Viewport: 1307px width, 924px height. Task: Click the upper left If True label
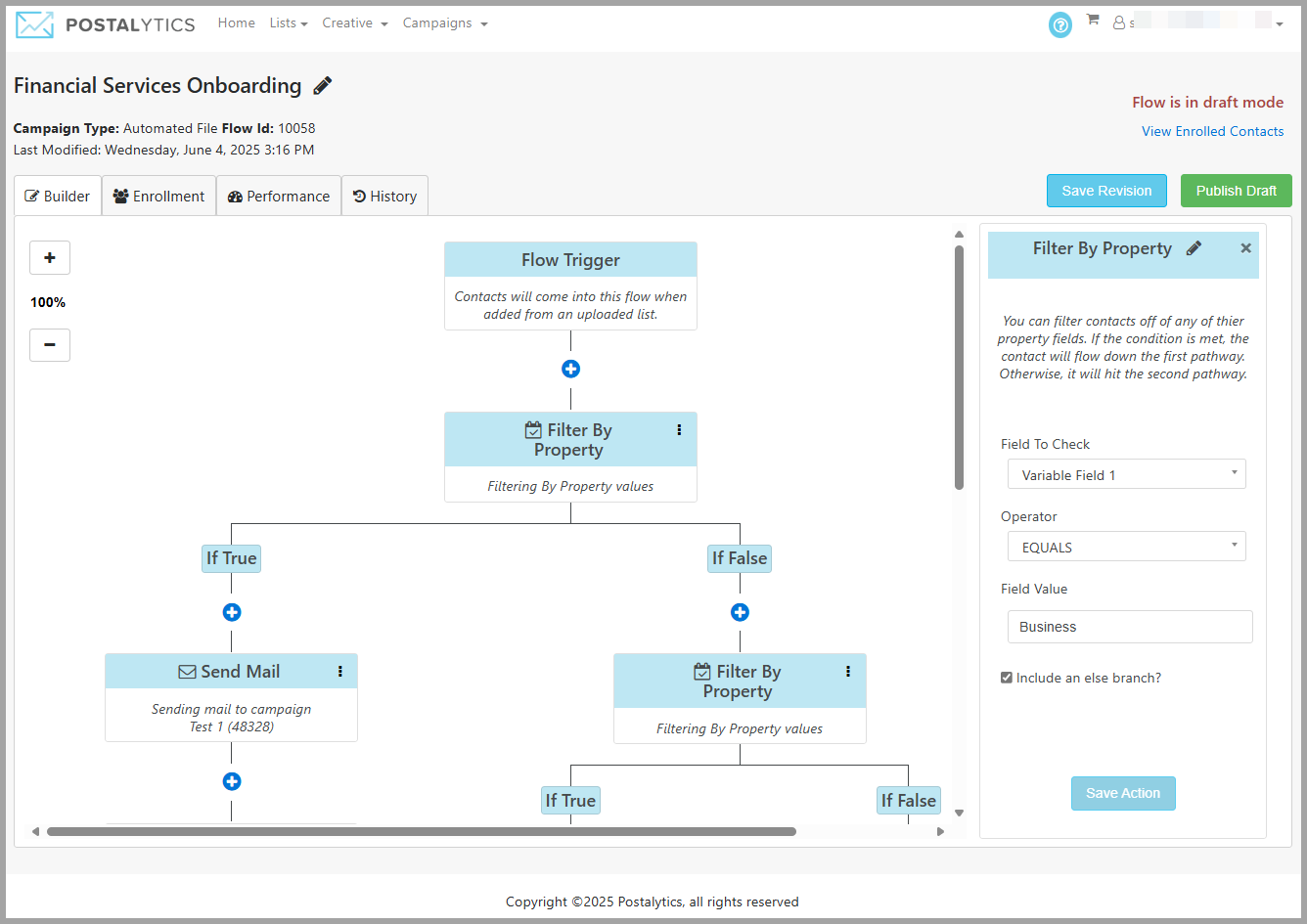[x=232, y=558]
